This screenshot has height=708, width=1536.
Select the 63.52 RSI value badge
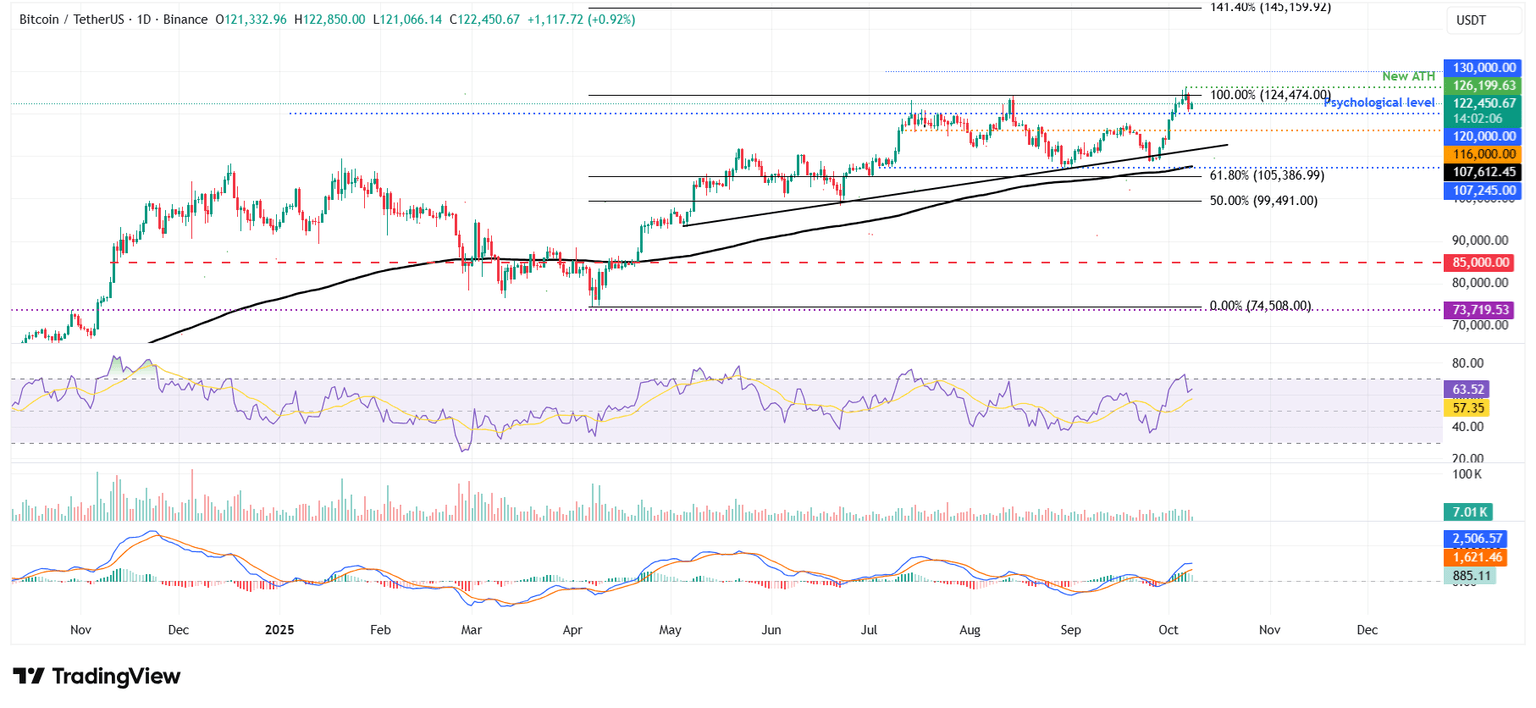1465,387
